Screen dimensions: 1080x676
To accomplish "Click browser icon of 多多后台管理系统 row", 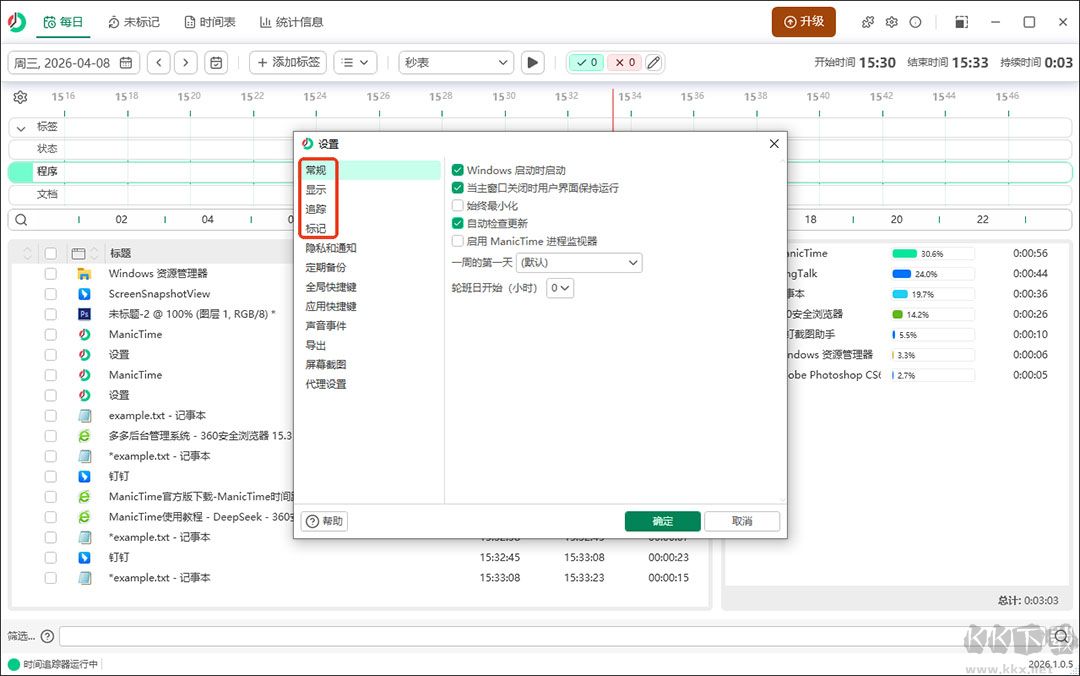I will 84,436.
